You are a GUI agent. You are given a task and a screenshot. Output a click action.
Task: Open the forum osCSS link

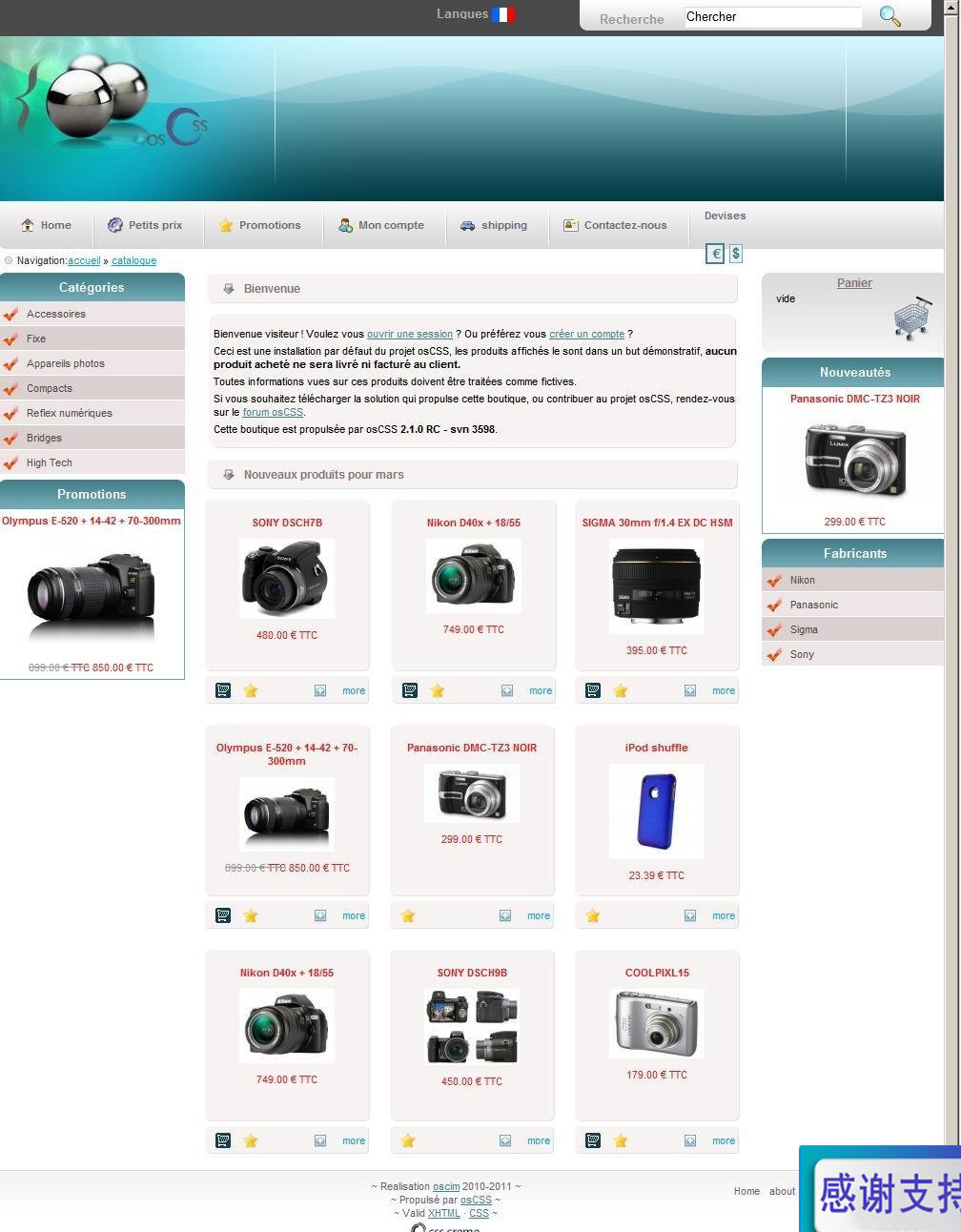coord(273,412)
